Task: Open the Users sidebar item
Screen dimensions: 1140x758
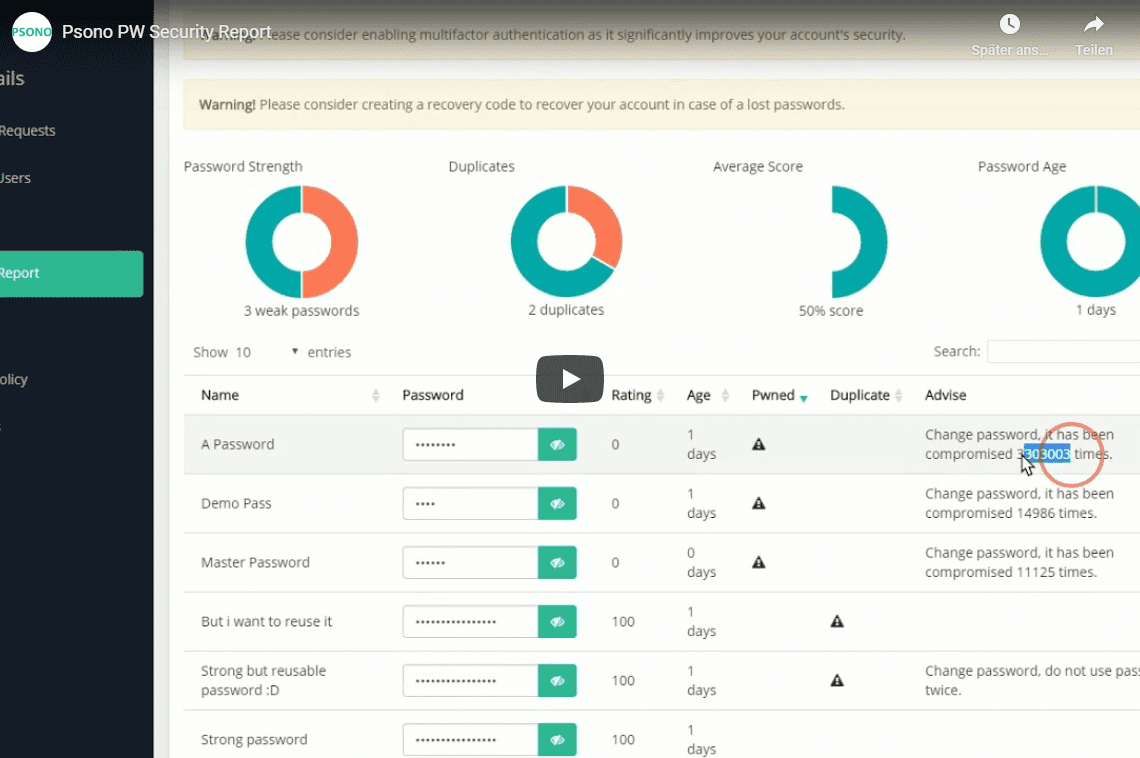Action: coord(15,178)
